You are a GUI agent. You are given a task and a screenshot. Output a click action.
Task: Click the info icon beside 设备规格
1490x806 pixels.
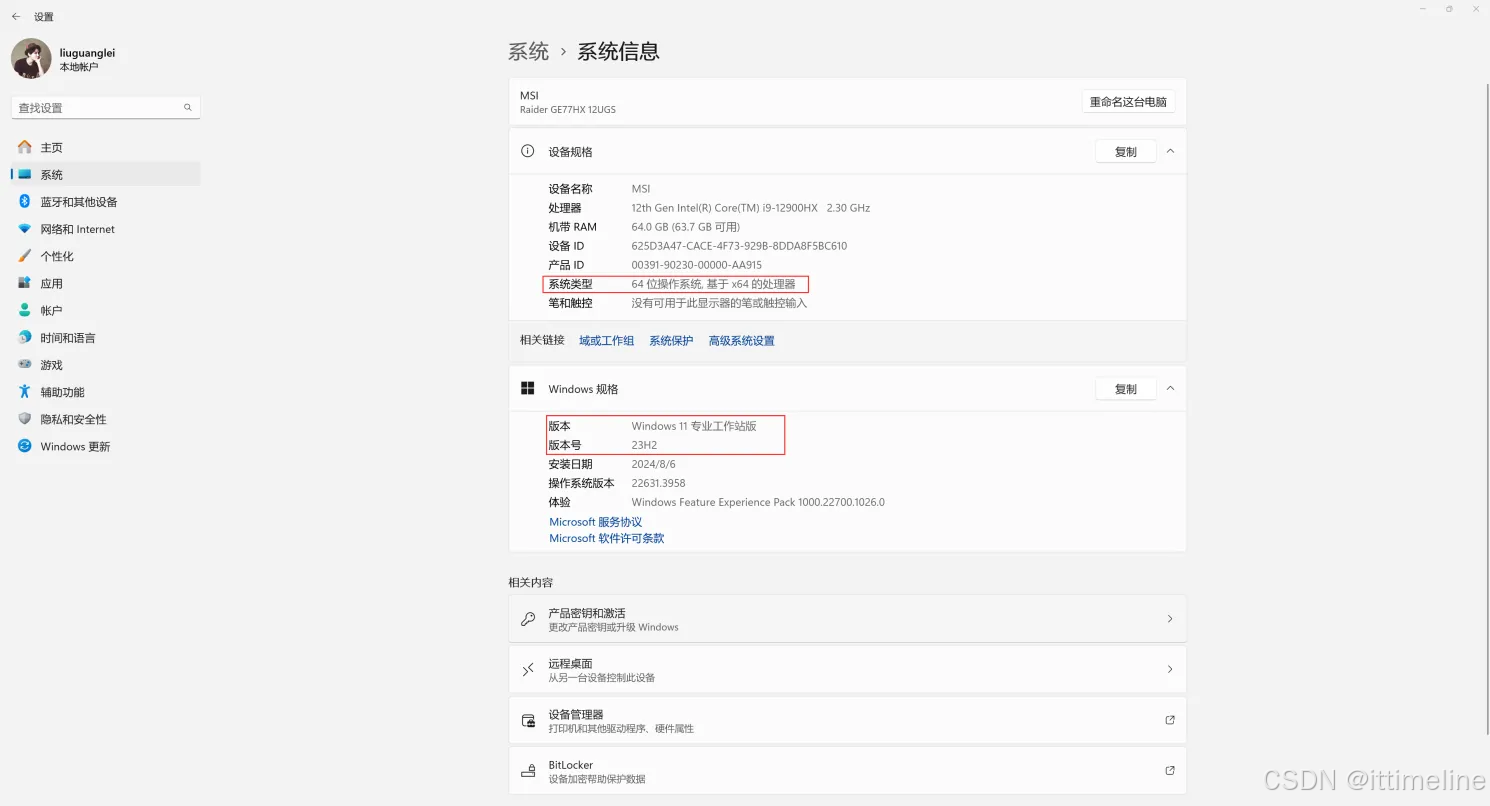tap(528, 151)
